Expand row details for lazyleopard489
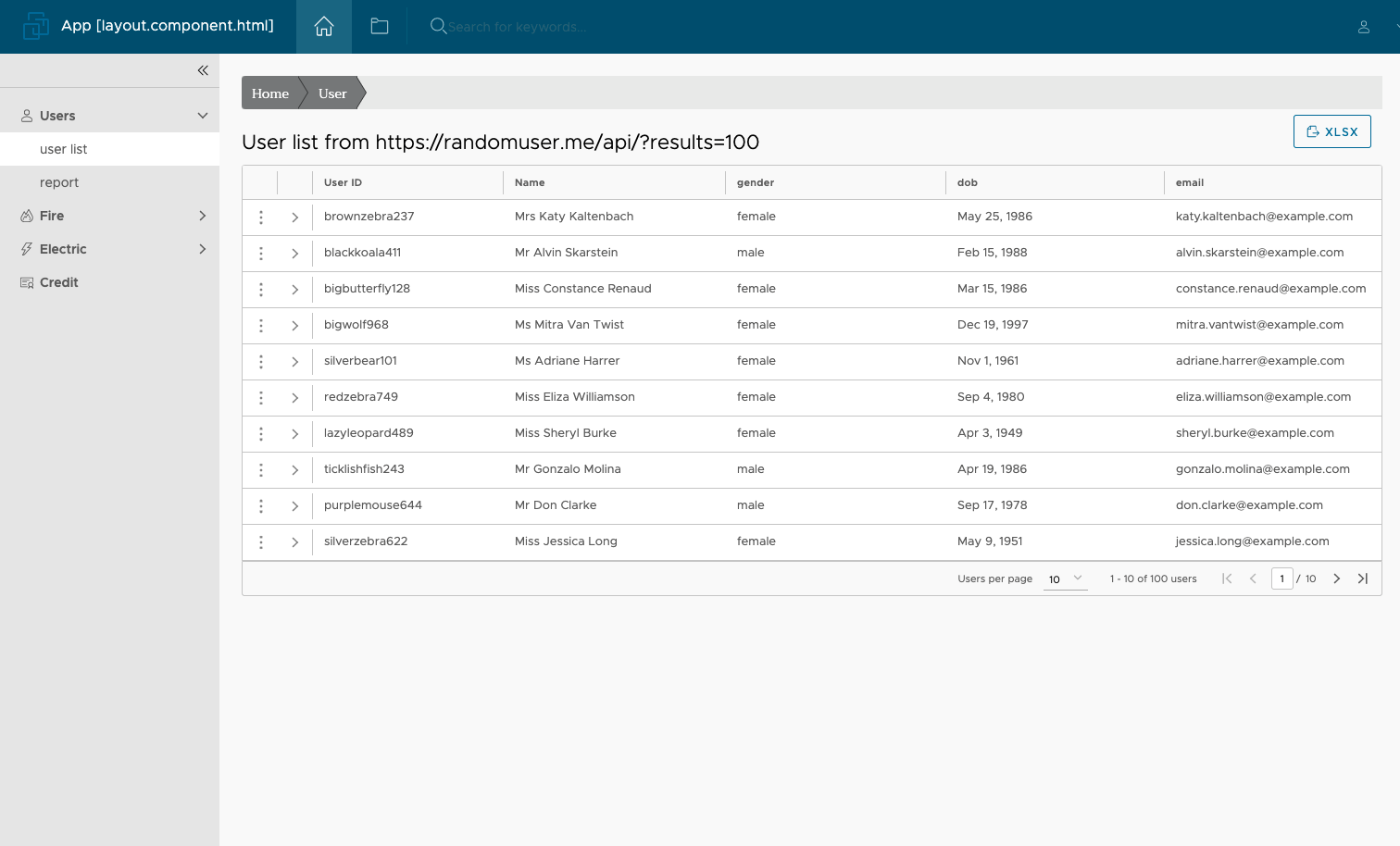 pyautogui.click(x=295, y=434)
